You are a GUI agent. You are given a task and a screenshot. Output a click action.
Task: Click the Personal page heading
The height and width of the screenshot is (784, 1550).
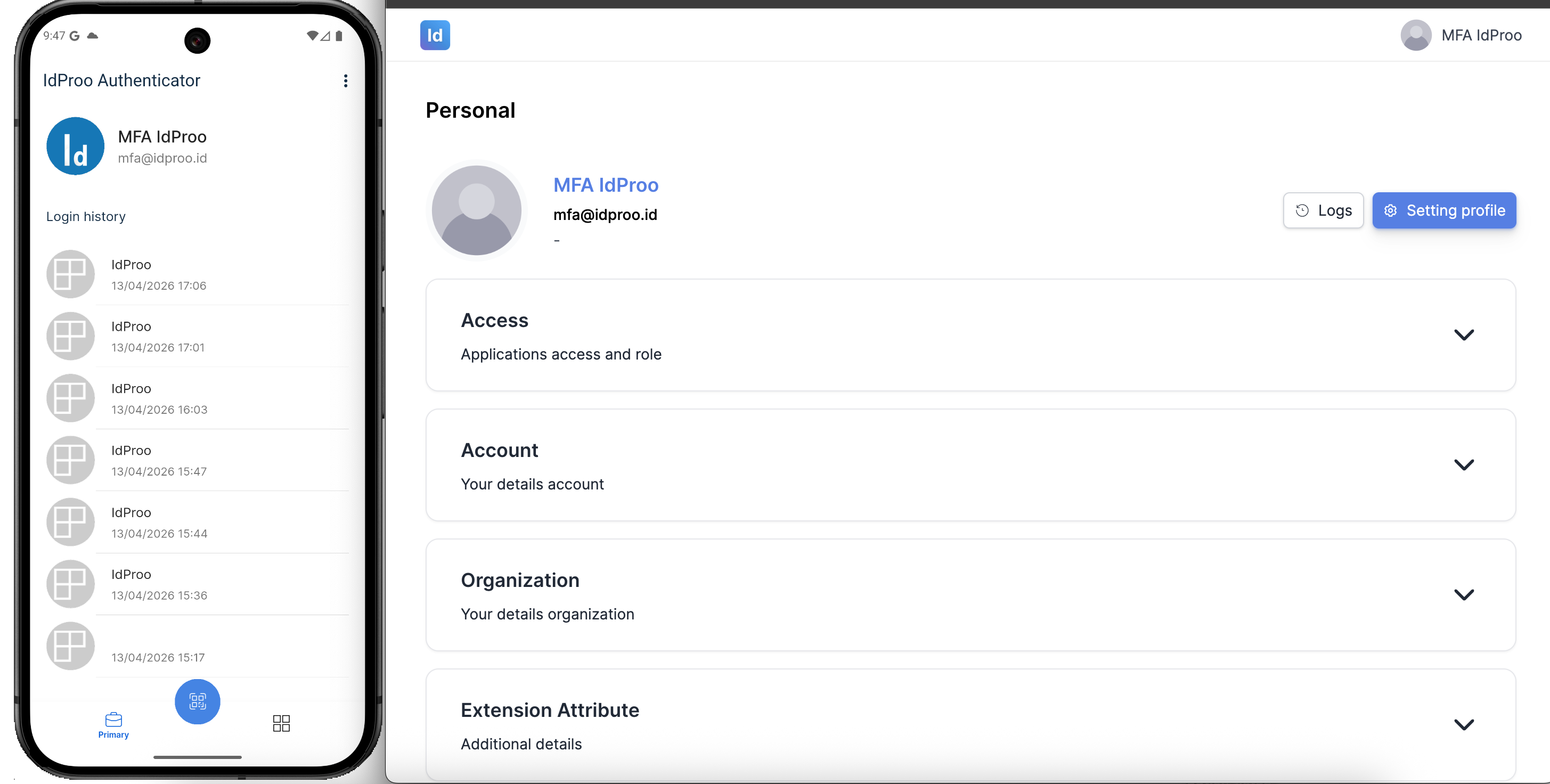click(x=470, y=111)
